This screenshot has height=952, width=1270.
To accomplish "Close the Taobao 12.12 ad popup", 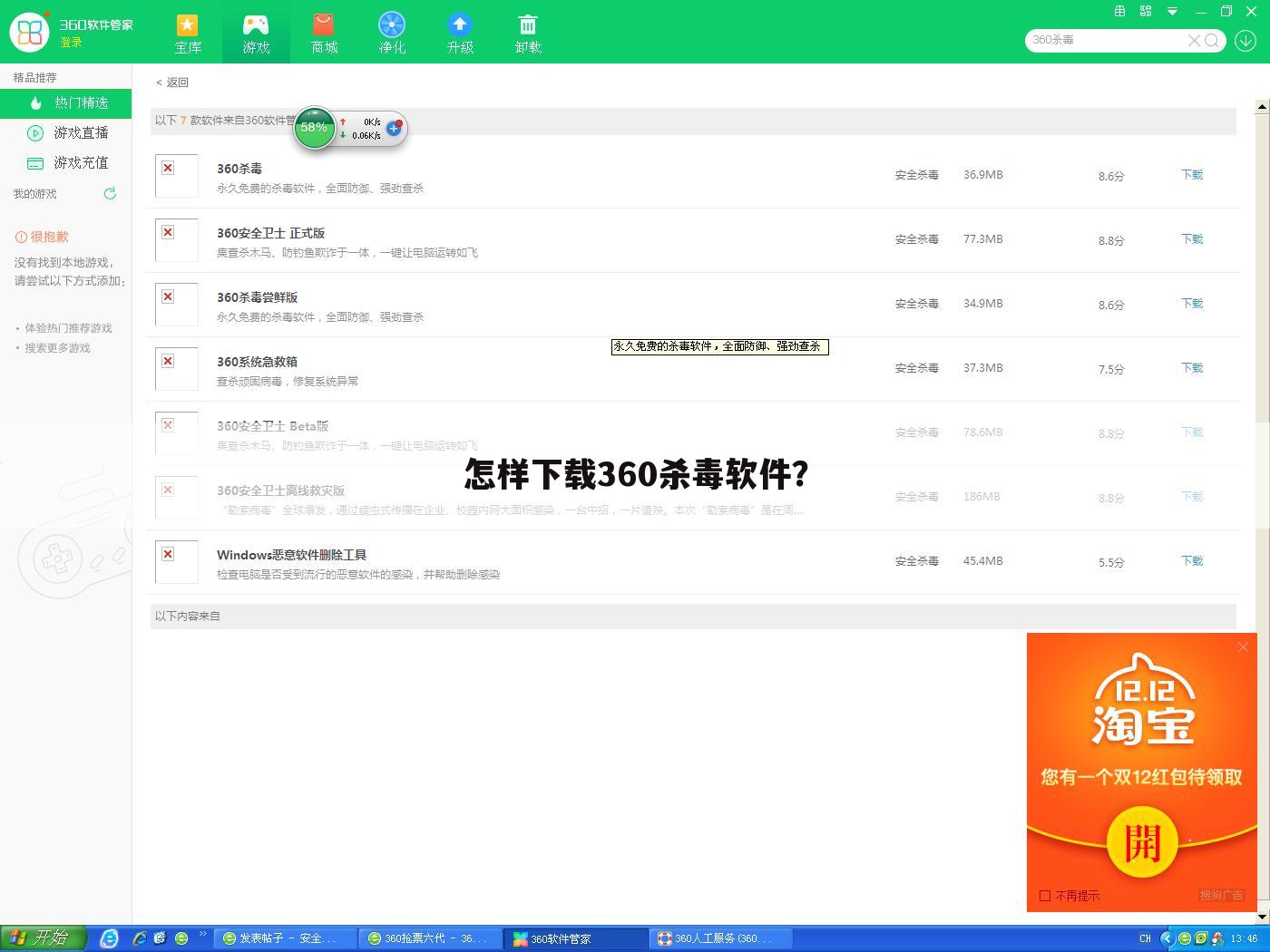I will tap(1243, 646).
